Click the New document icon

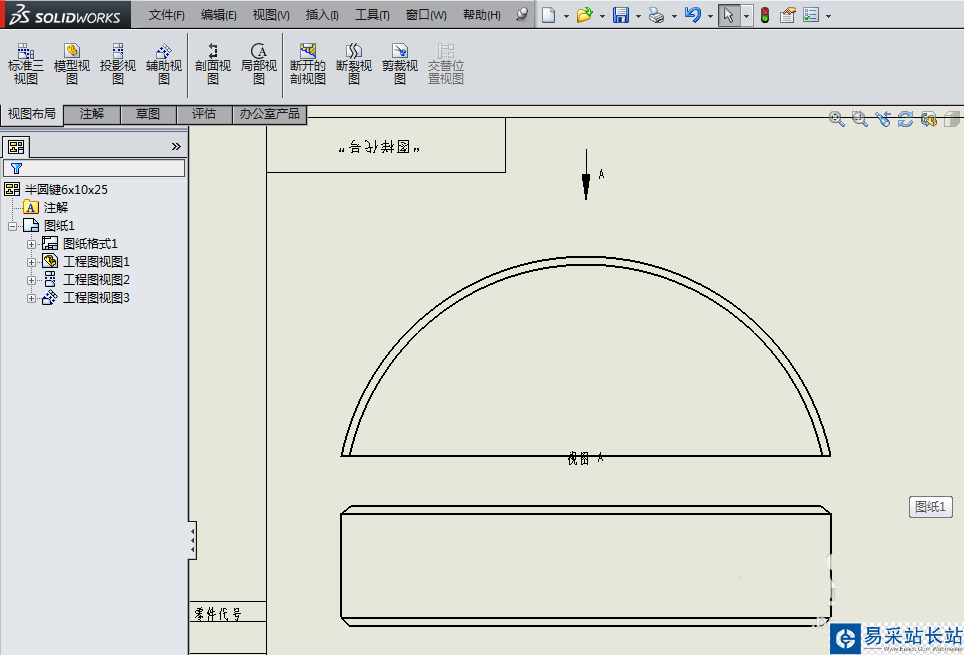click(x=548, y=15)
